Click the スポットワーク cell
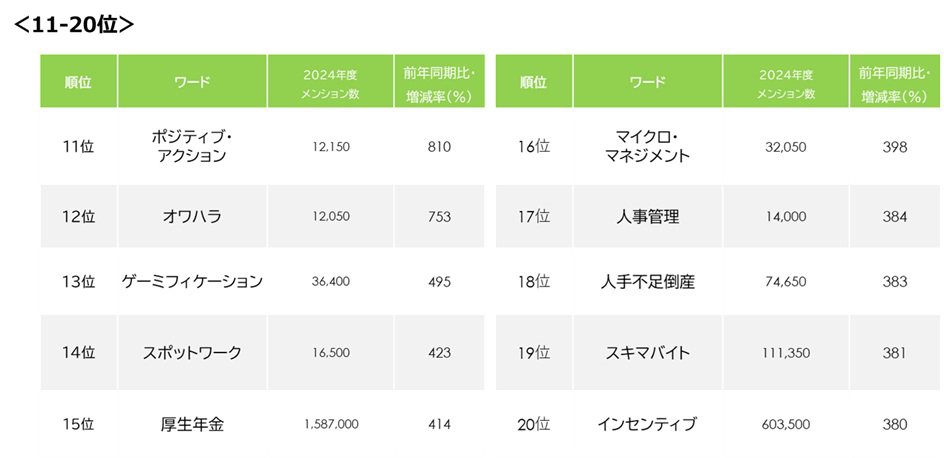 point(192,353)
